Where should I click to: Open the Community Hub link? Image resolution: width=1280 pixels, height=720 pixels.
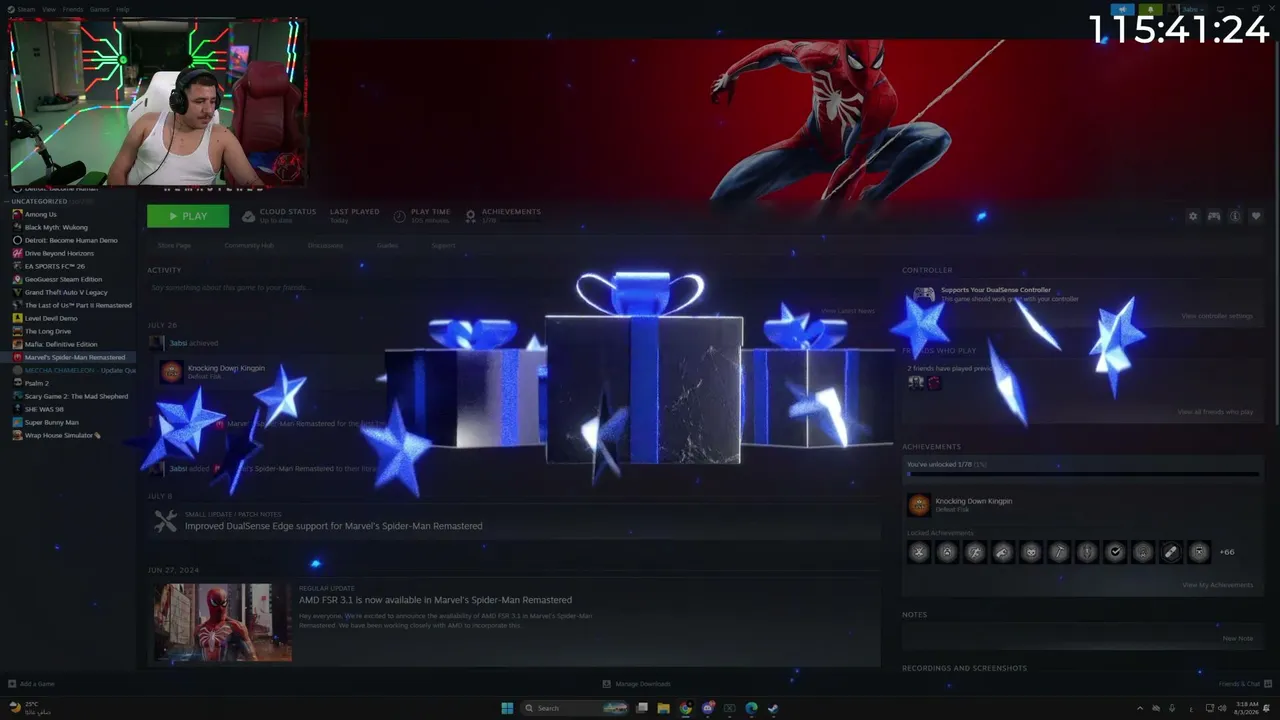tap(249, 246)
